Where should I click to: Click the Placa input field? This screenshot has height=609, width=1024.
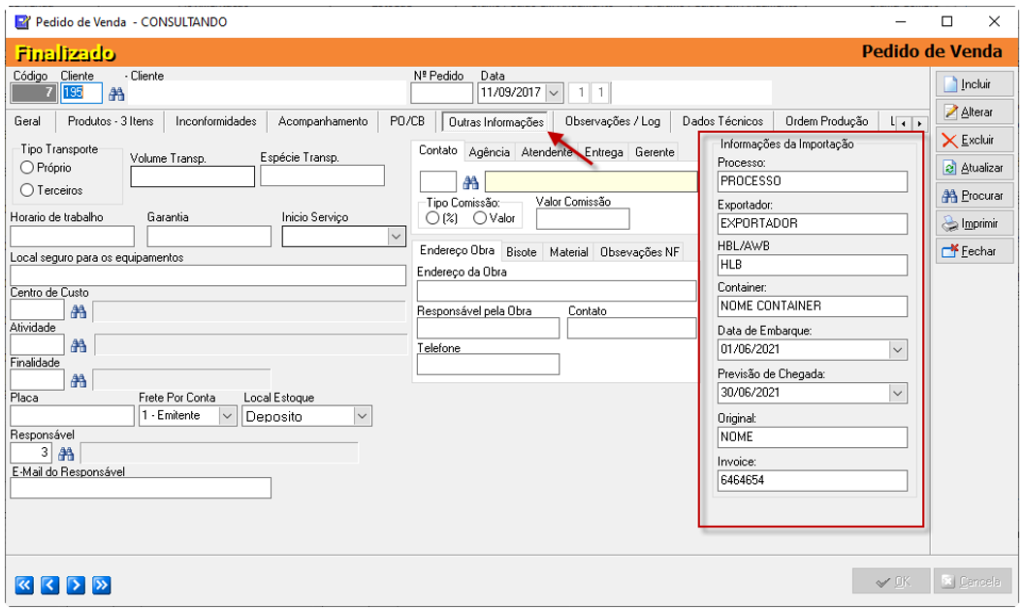(x=72, y=416)
